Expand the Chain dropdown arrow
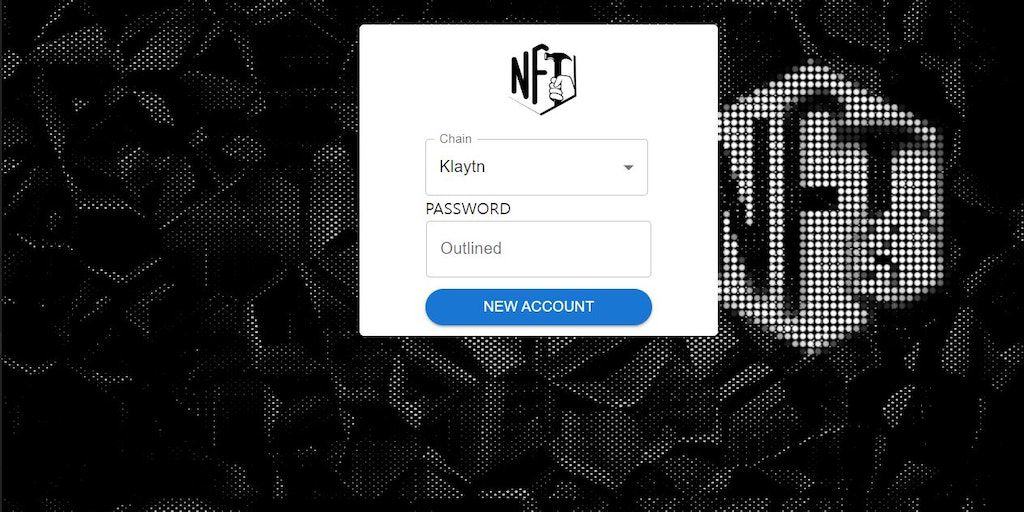Image resolution: width=1024 pixels, height=512 pixels. pos(628,168)
